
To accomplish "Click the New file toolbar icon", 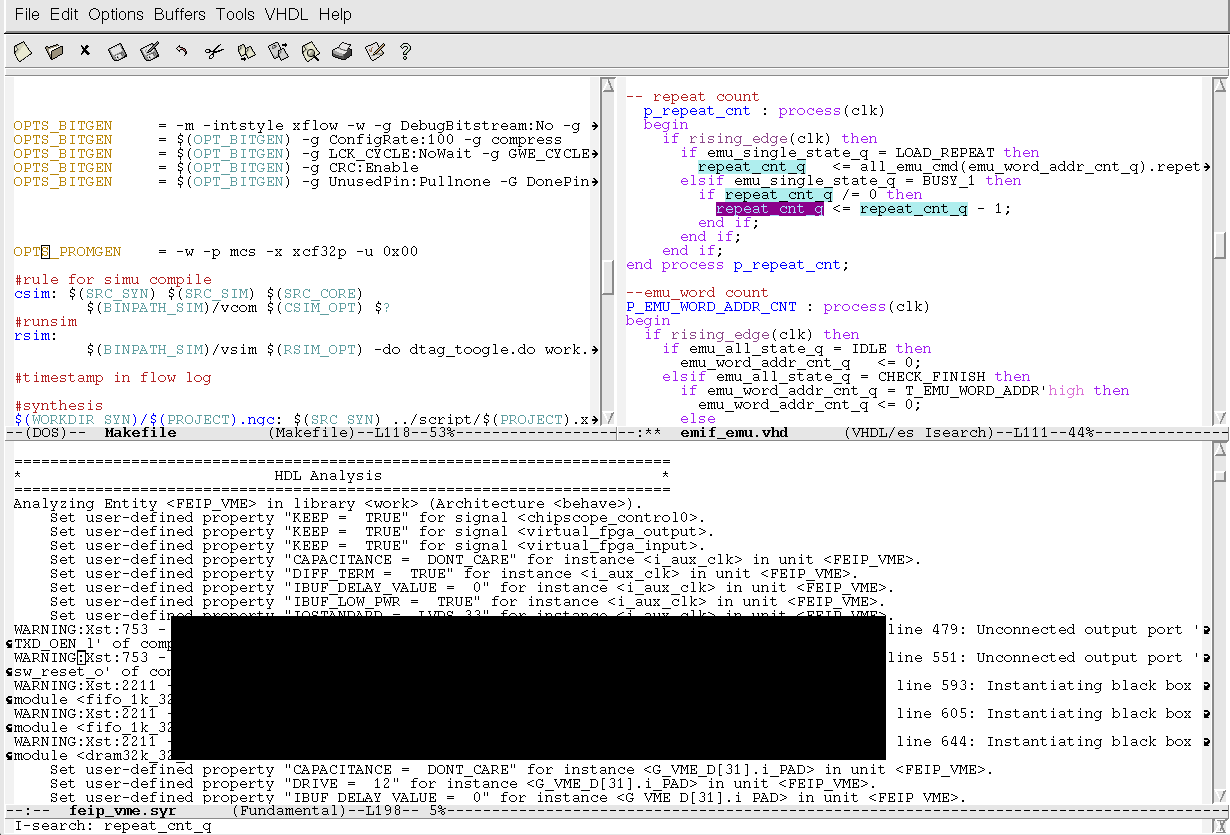I will pyautogui.click(x=23, y=50).
